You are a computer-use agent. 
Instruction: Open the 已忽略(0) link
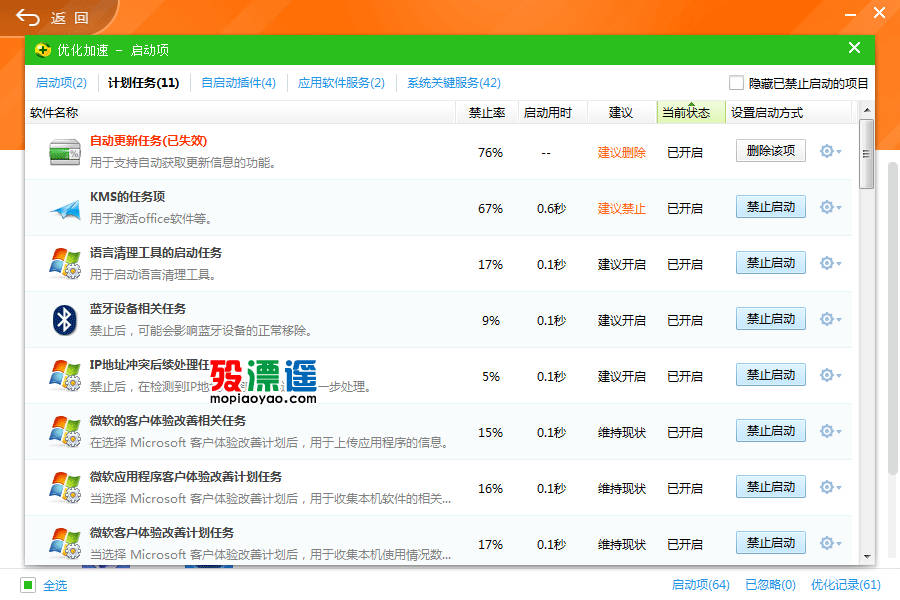tap(770, 584)
